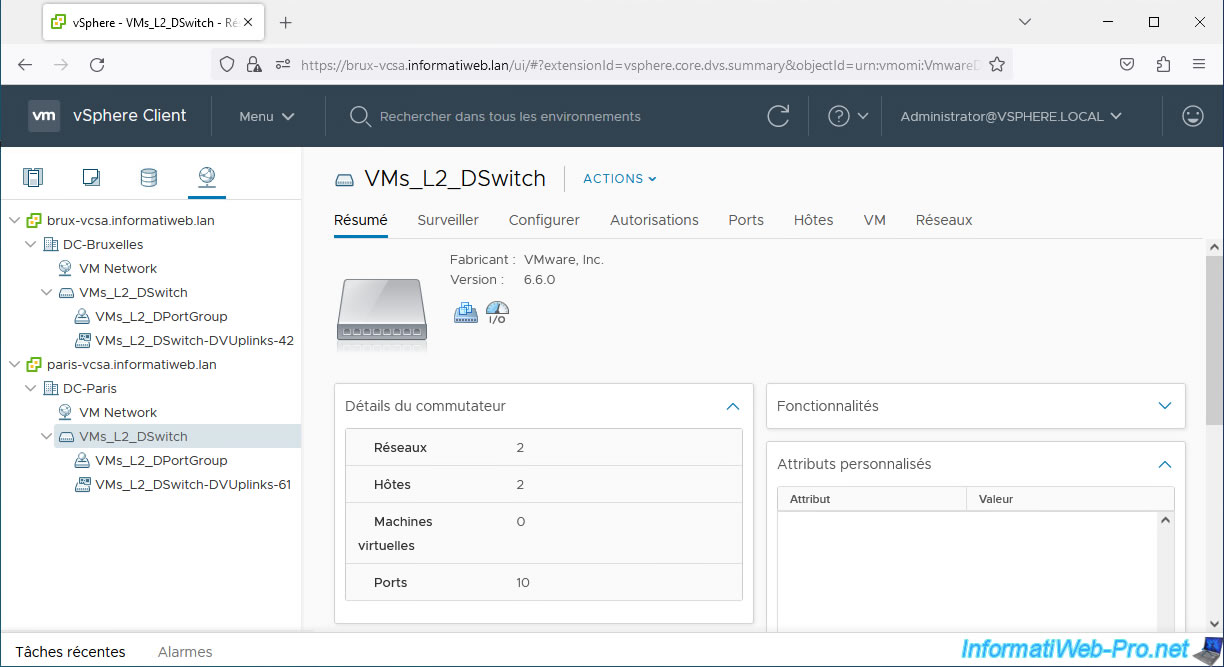This screenshot has height=667, width=1224.
Task: Open the Hosts and Clusters inventory view
Action: coord(33,178)
